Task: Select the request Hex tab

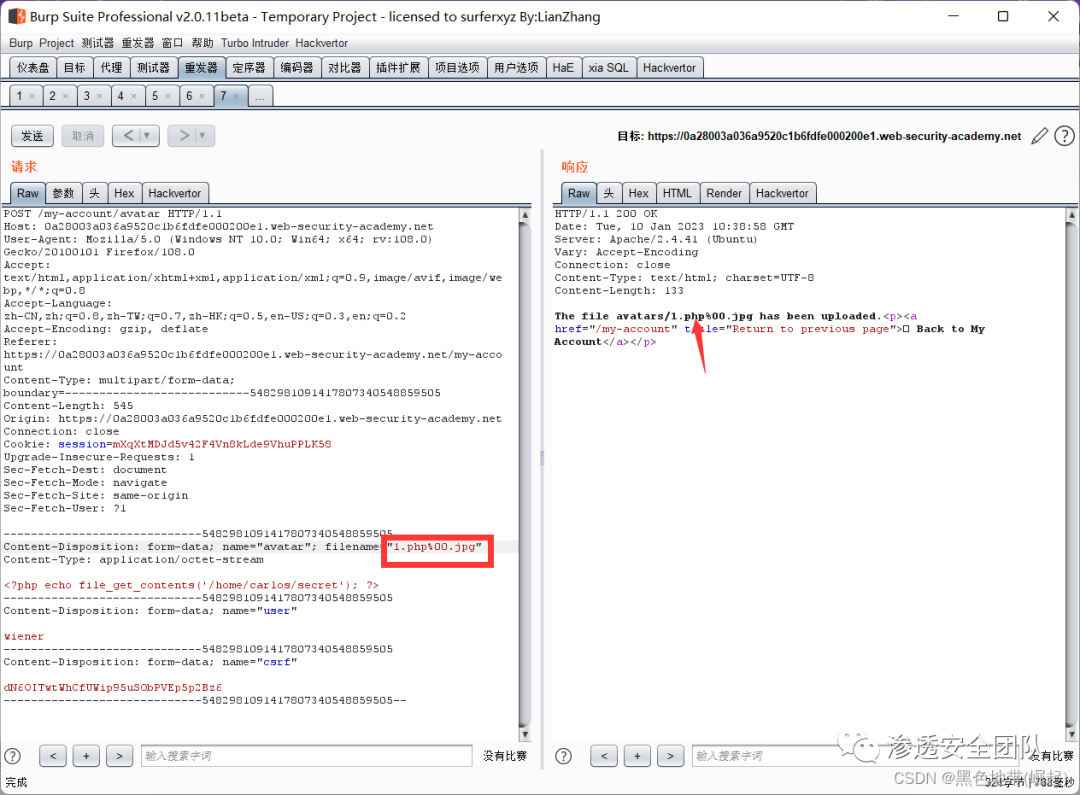Action: pyautogui.click(x=124, y=194)
